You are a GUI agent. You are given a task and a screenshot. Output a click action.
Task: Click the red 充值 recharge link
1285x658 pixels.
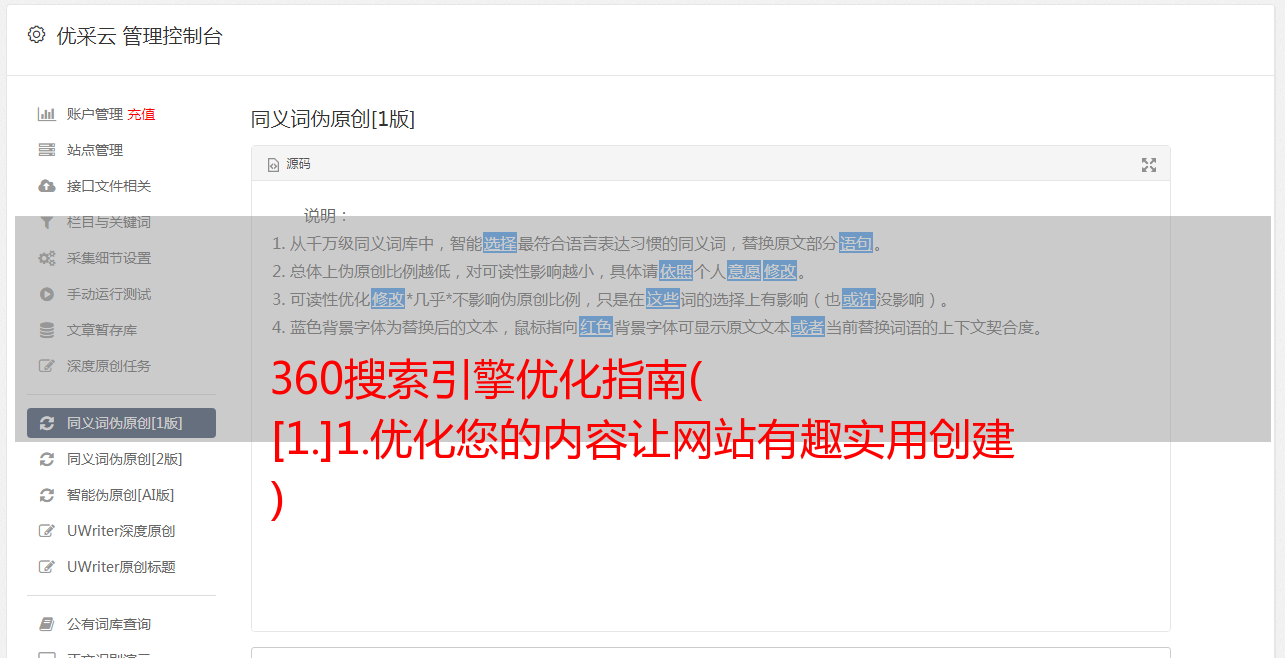[x=141, y=114]
